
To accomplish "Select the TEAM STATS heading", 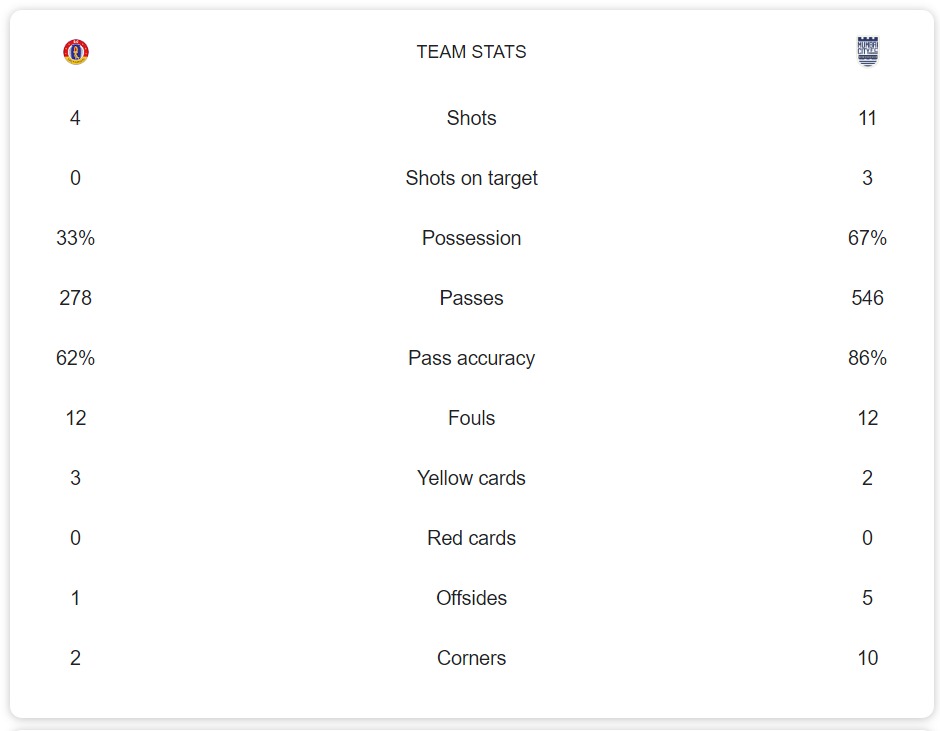I will point(471,52).
